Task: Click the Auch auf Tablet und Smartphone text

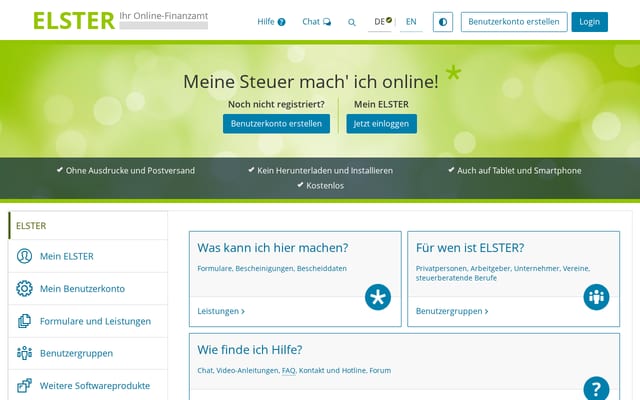Action: (x=519, y=171)
